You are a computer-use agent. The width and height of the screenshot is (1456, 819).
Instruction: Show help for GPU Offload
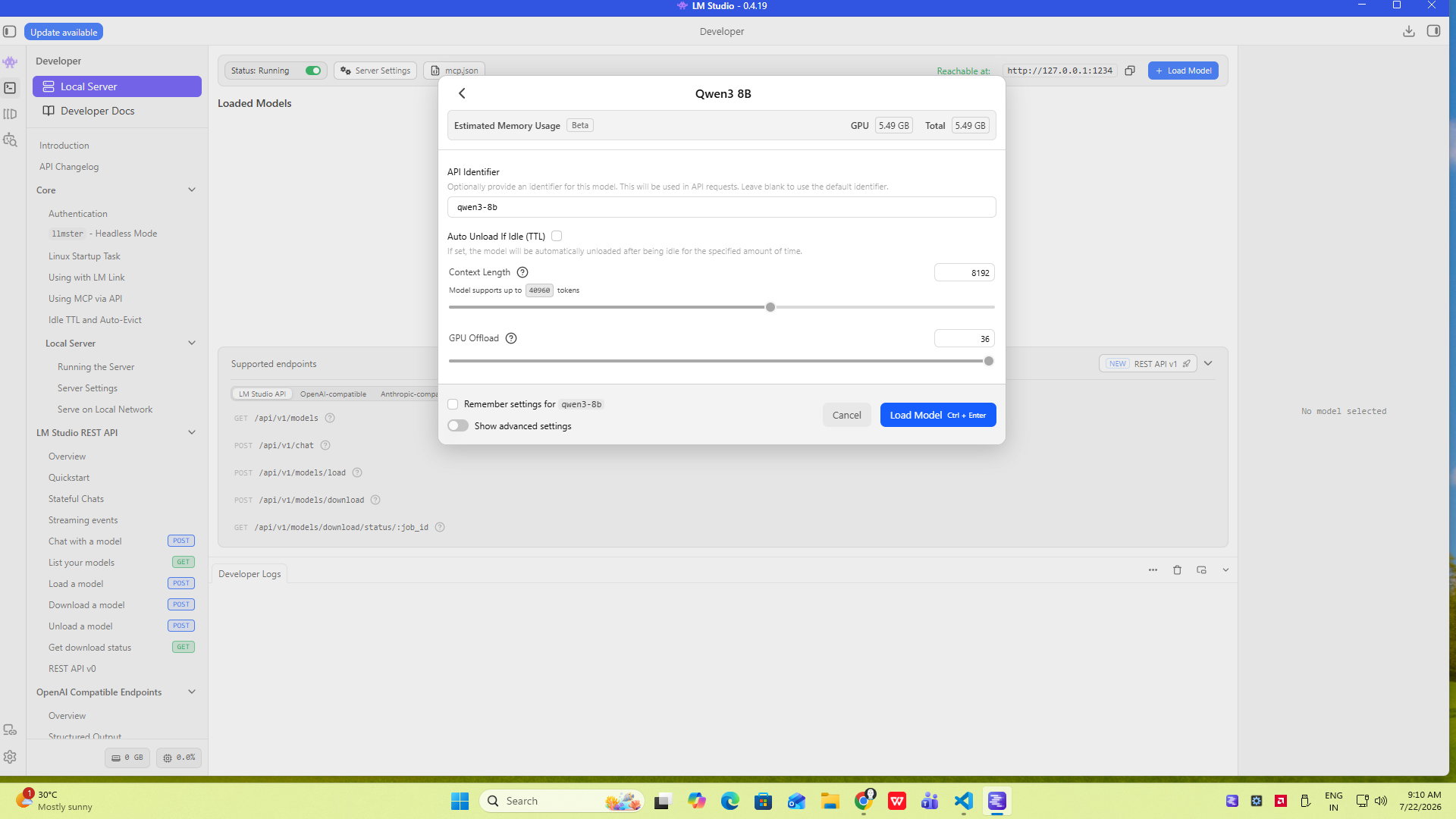pyautogui.click(x=511, y=338)
